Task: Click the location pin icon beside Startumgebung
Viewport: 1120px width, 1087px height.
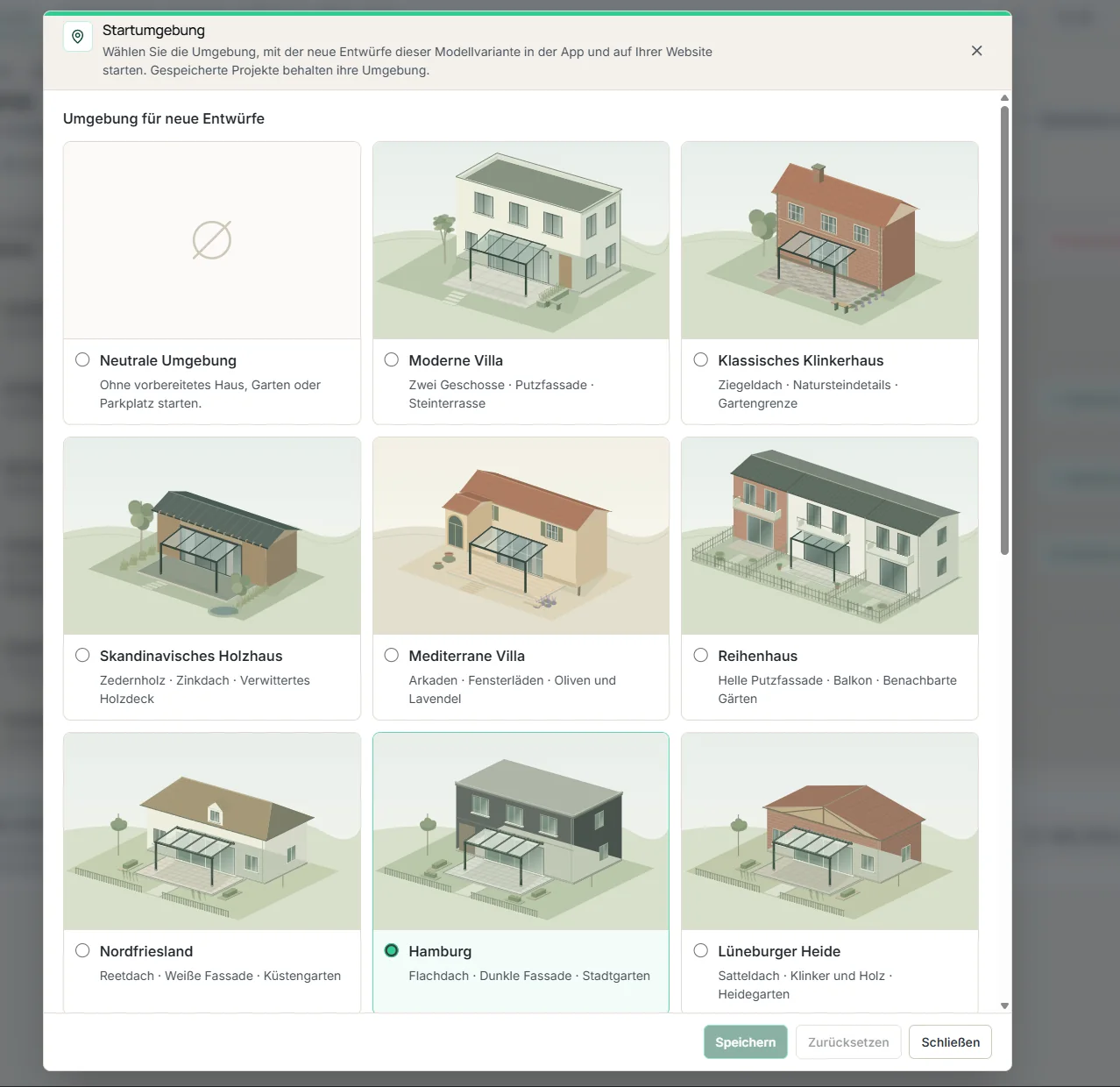Action: (78, 36)
